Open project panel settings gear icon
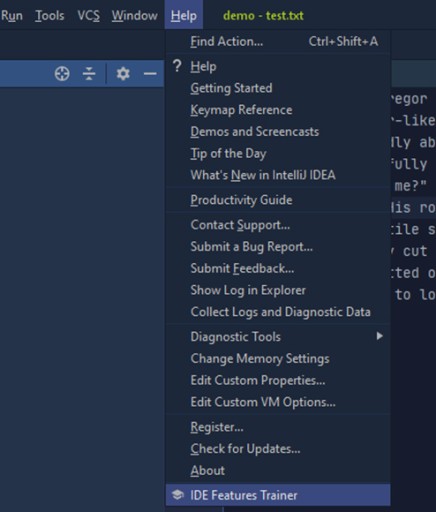Screen dimensions: 436x512 point(123,74)
